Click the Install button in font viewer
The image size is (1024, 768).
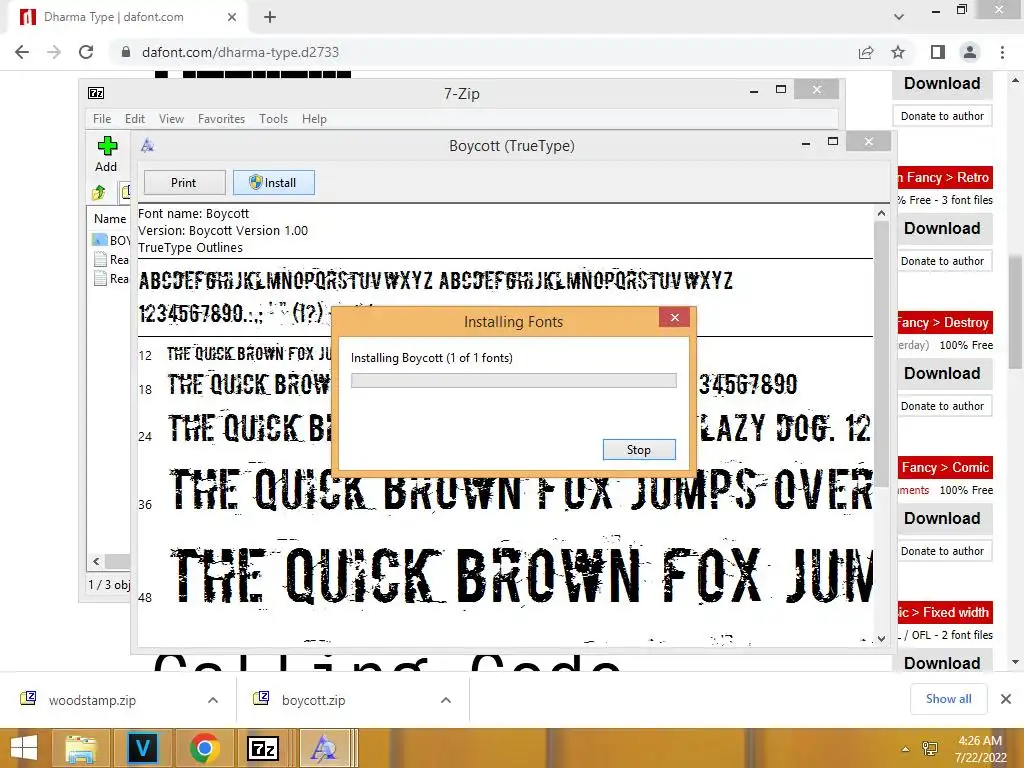(x=274, y=183)
